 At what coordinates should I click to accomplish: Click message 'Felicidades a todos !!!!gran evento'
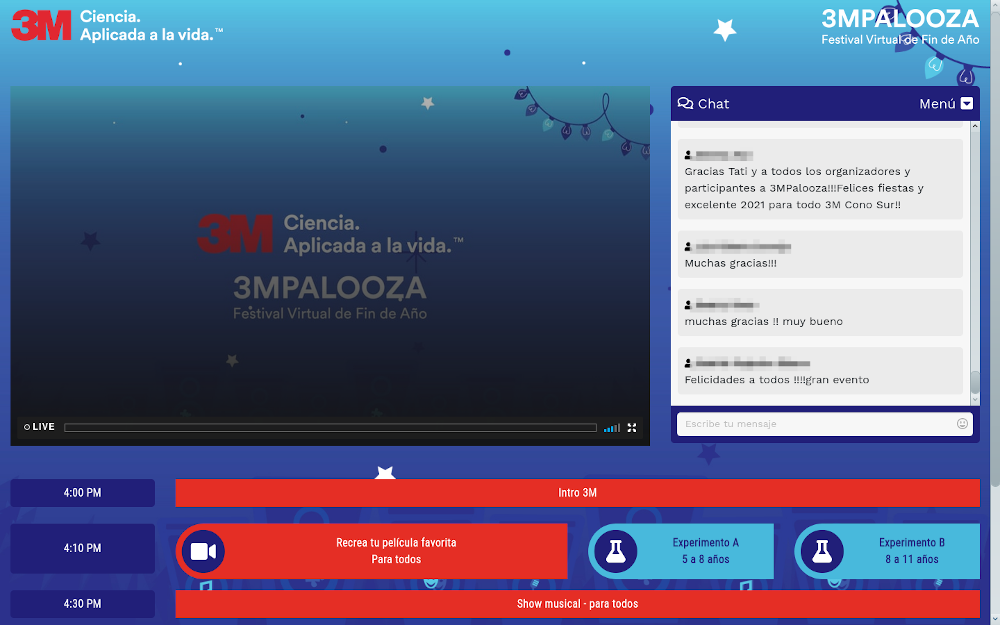click(777, 379)
